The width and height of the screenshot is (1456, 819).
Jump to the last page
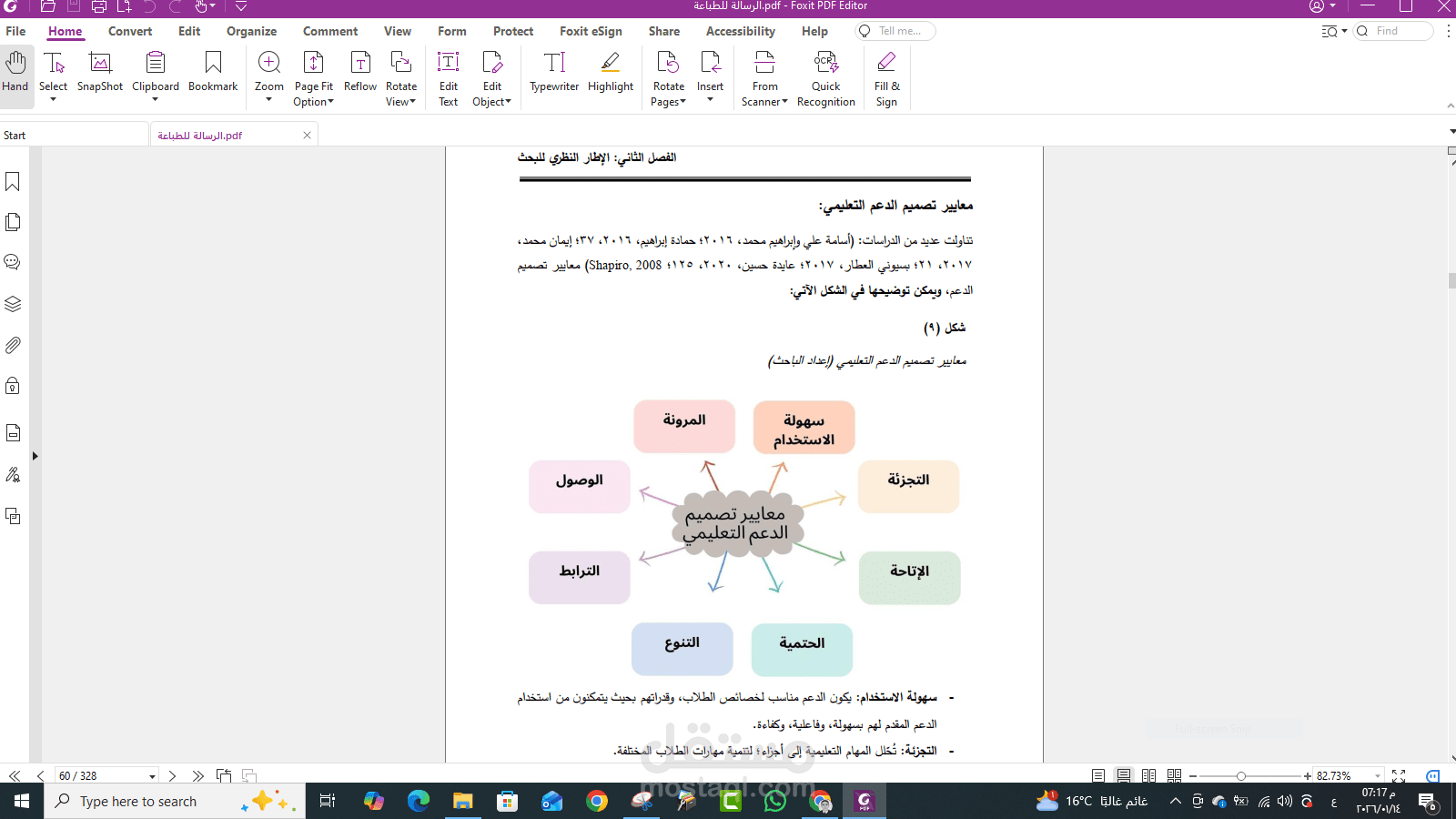point(197,776)
